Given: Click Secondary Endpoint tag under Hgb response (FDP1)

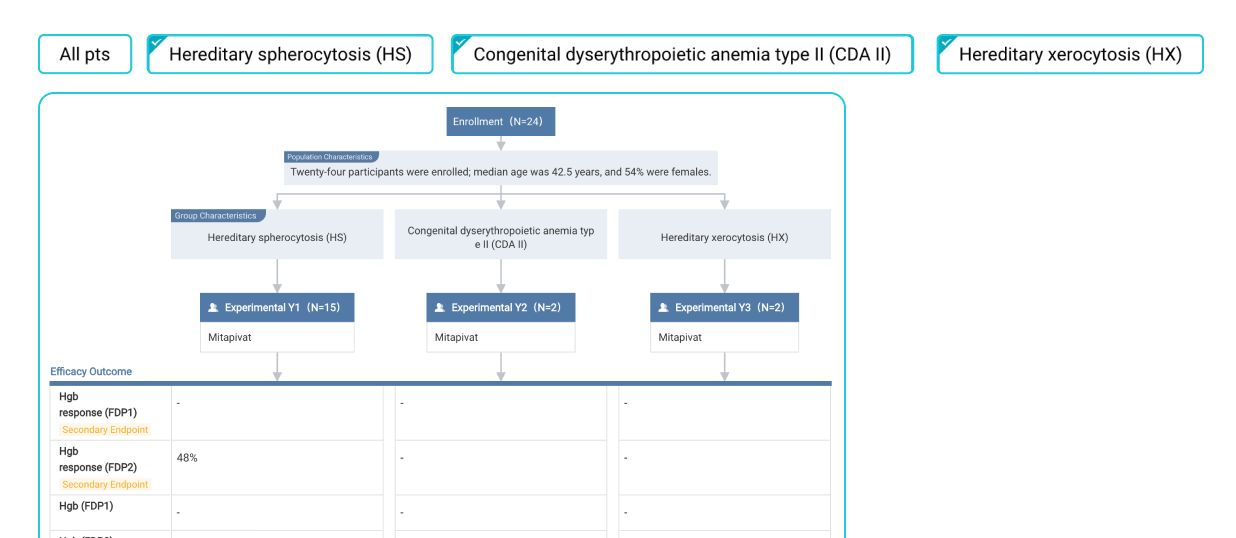Looking at the screenshot, I should coord(105,430).
